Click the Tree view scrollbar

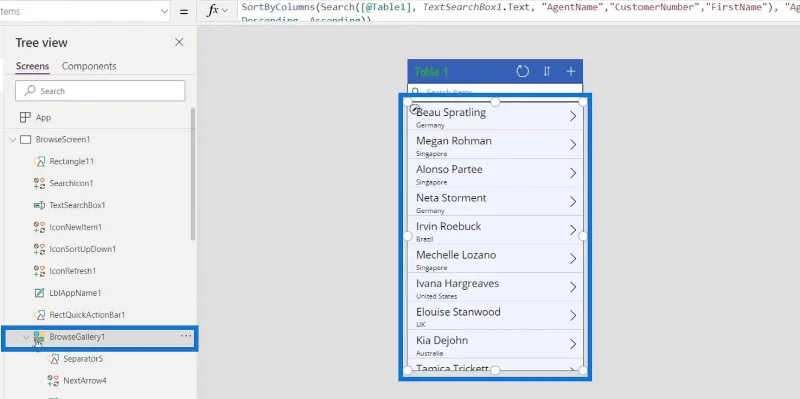(x=193, y=173)
